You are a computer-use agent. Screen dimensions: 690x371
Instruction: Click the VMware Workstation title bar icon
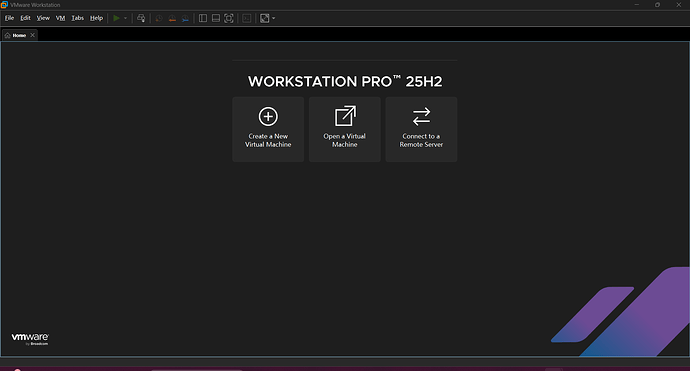(4, 5)
